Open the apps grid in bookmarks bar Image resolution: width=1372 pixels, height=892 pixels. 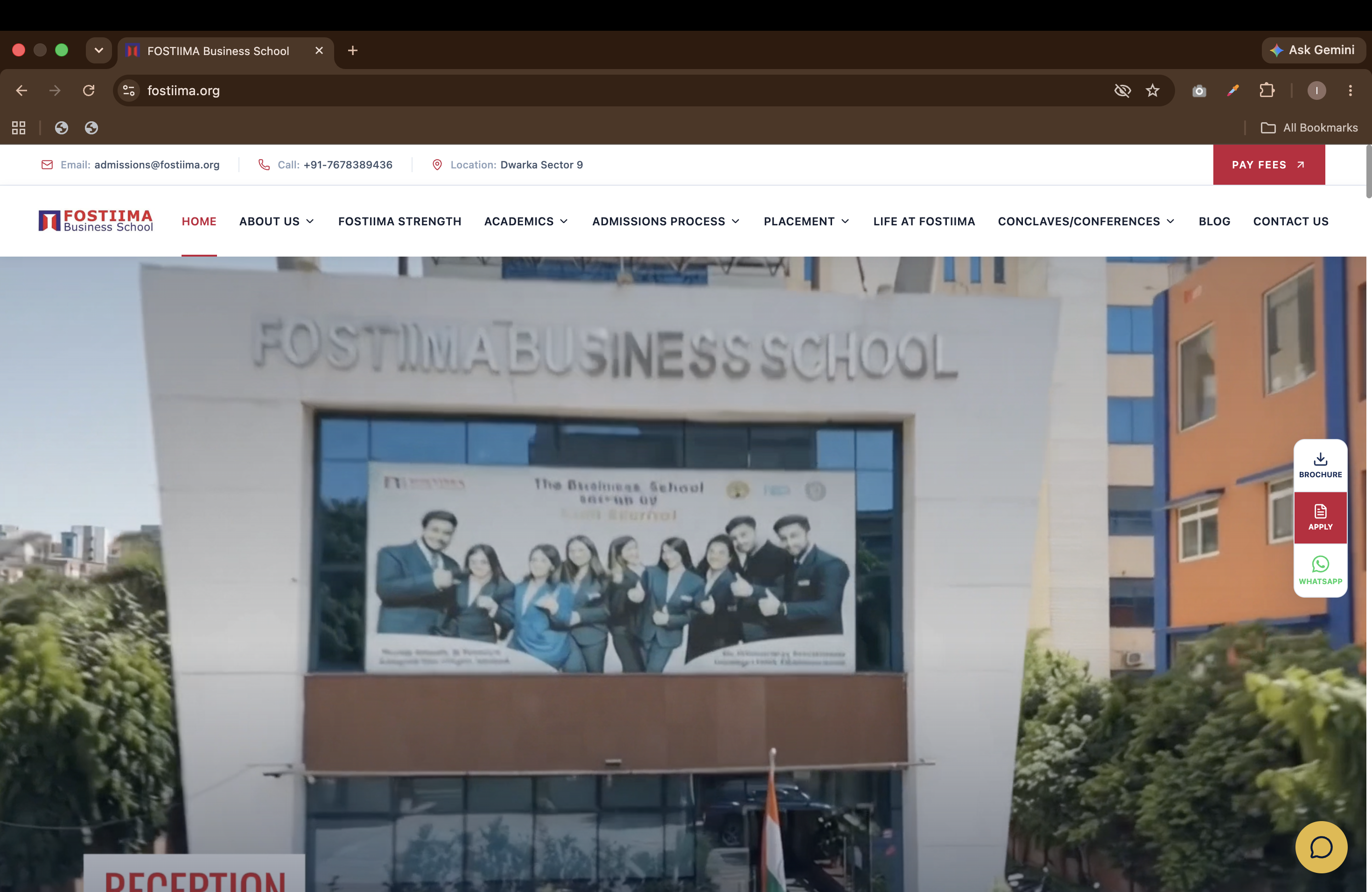(19, 128)
